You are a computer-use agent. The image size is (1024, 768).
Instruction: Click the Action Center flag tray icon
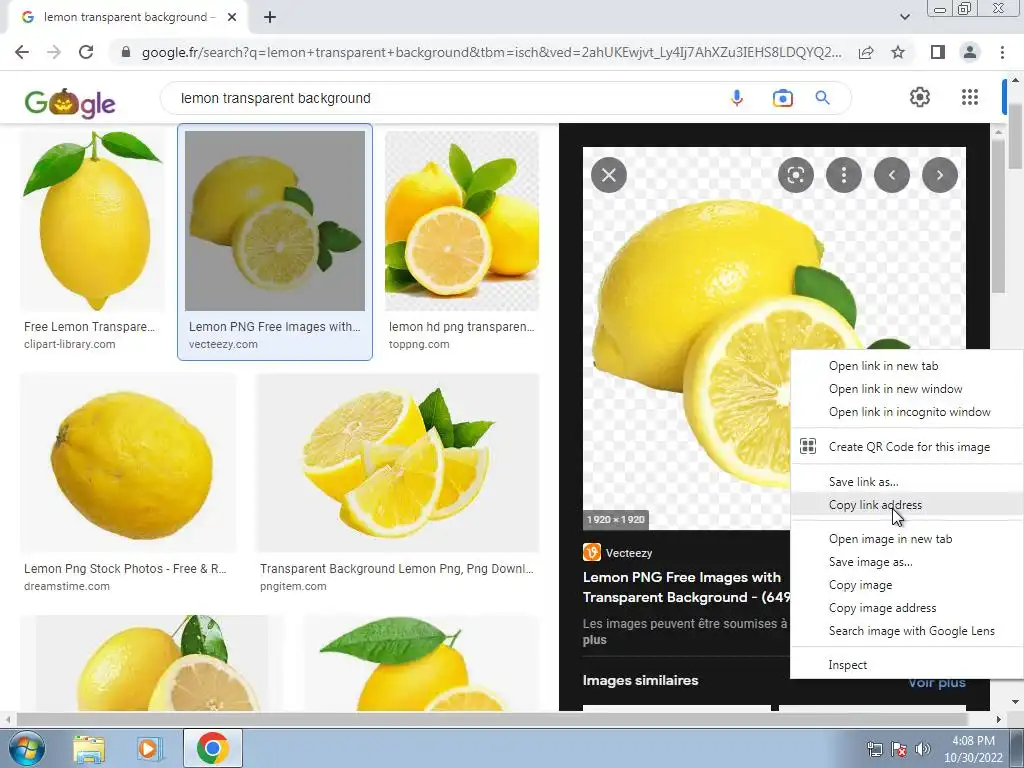pyautogui.click(x=899, y=749)
